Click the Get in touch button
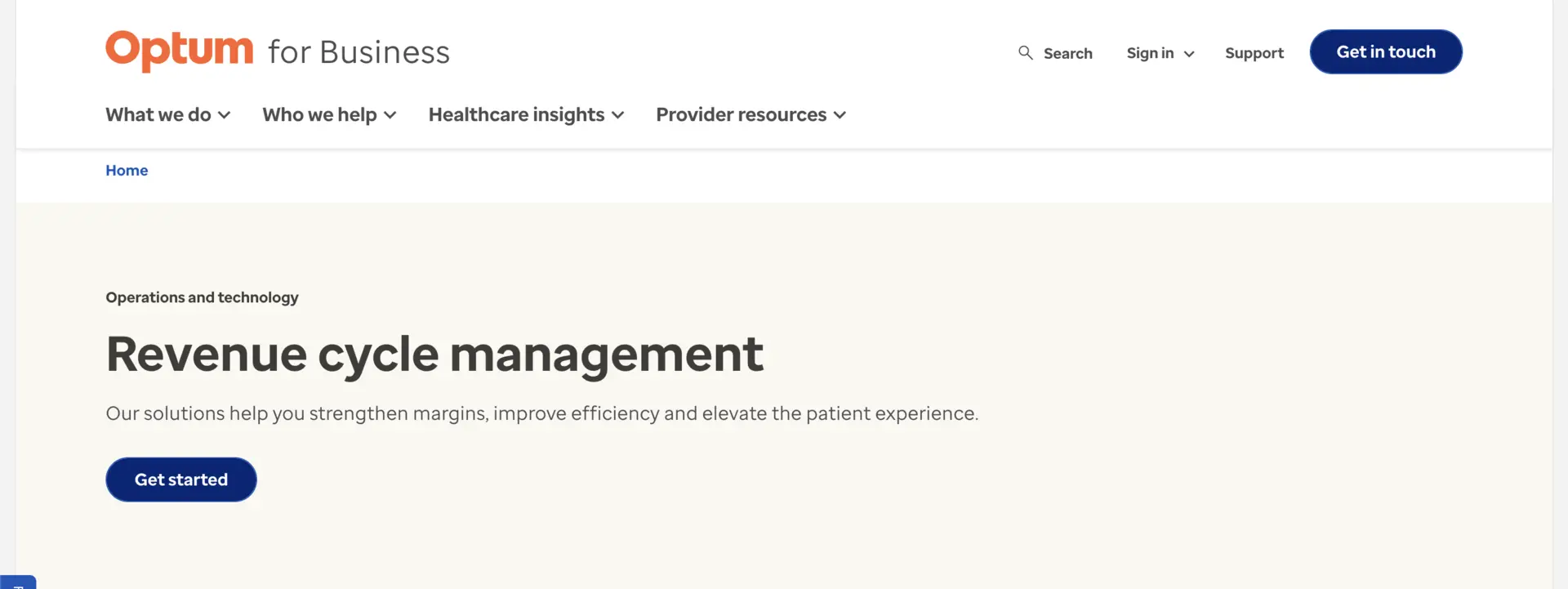Screen dimensions: 1568x589 [x=1386, y=51]
